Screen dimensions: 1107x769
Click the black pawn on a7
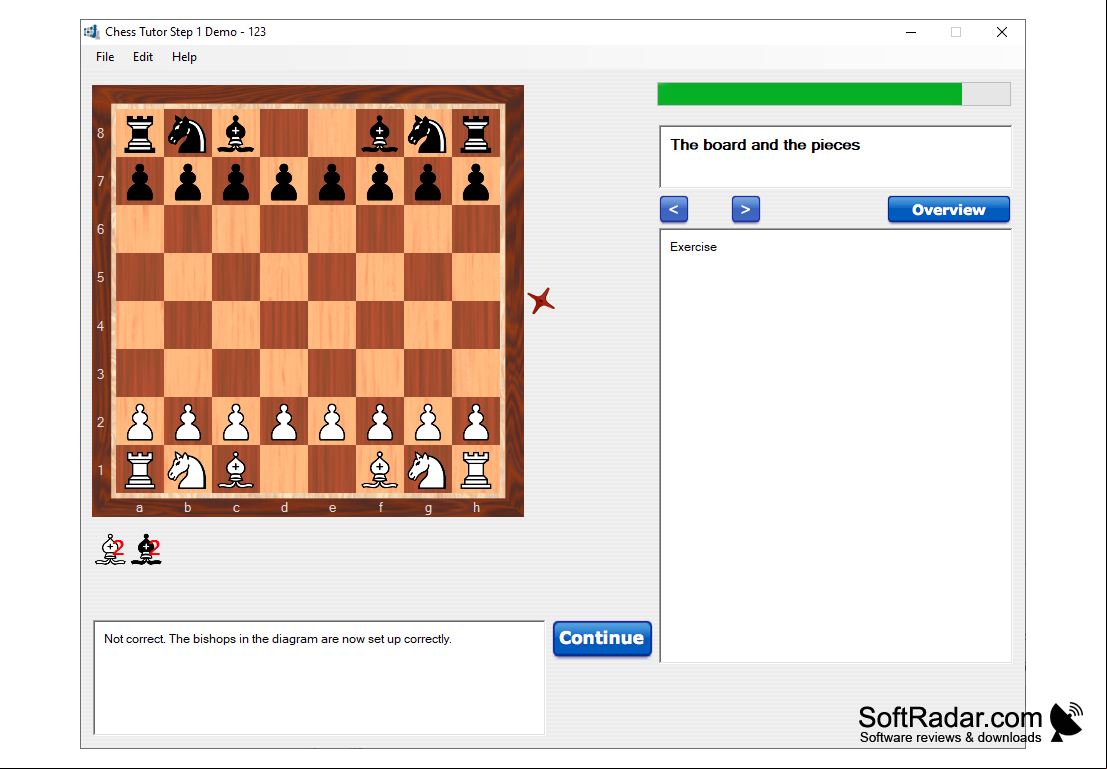coord(140,182)
